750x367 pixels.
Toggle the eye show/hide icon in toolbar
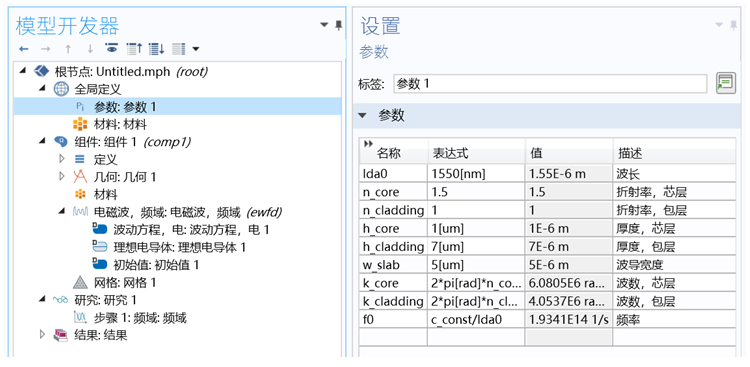click(112, 49)
